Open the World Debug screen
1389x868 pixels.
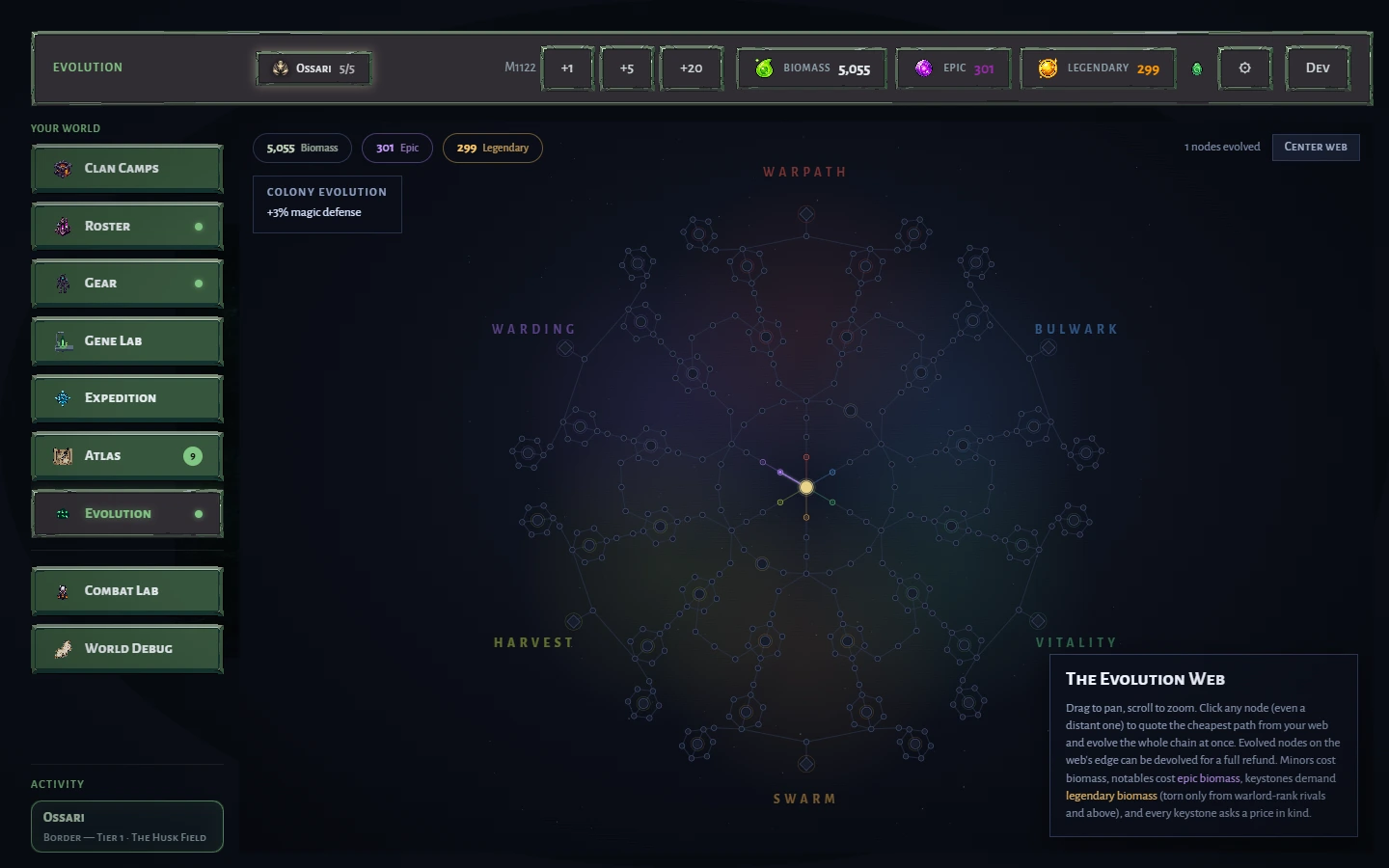point(127,649)
